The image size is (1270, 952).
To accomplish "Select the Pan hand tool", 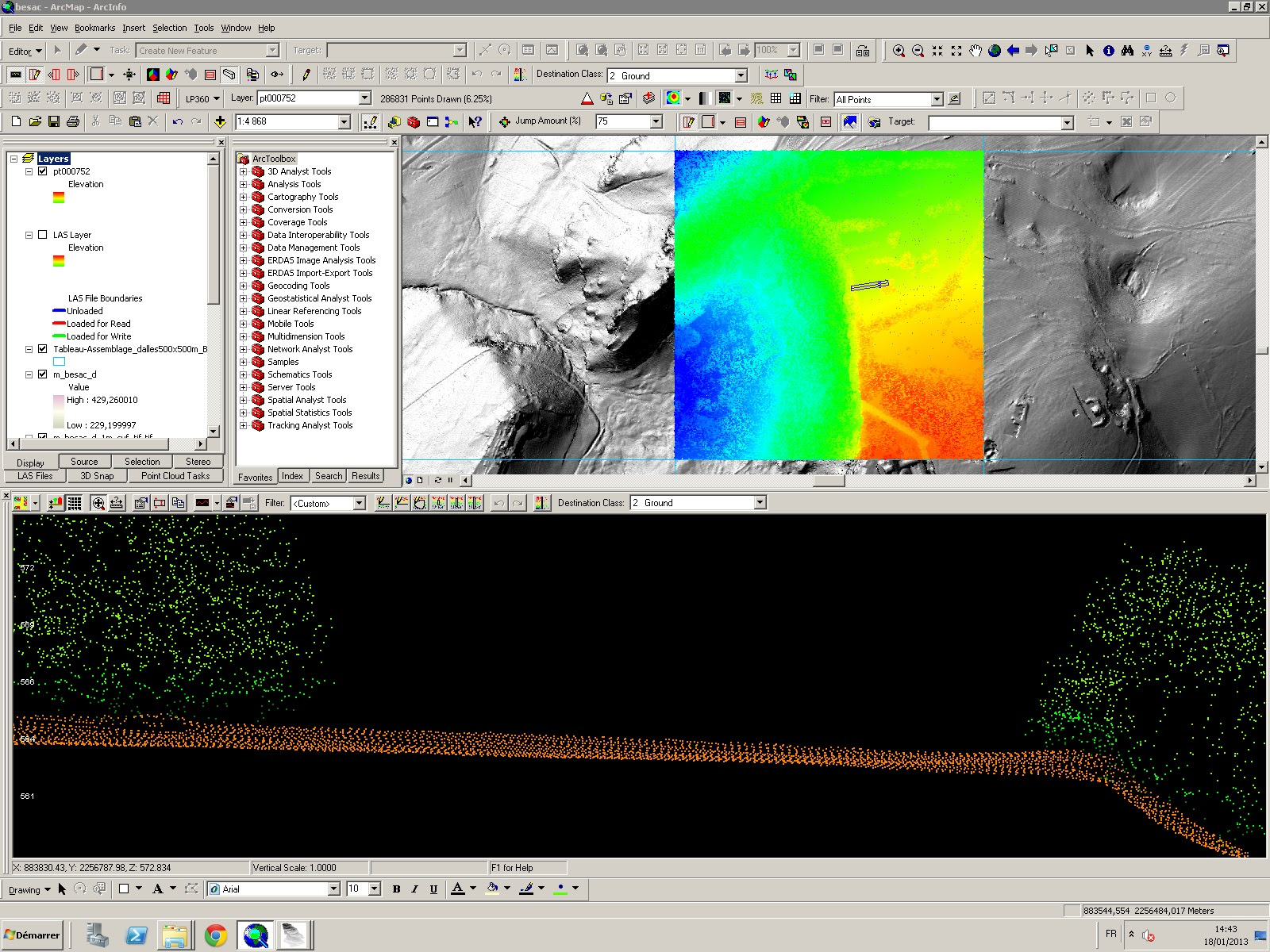I will (x=976, y=51).
